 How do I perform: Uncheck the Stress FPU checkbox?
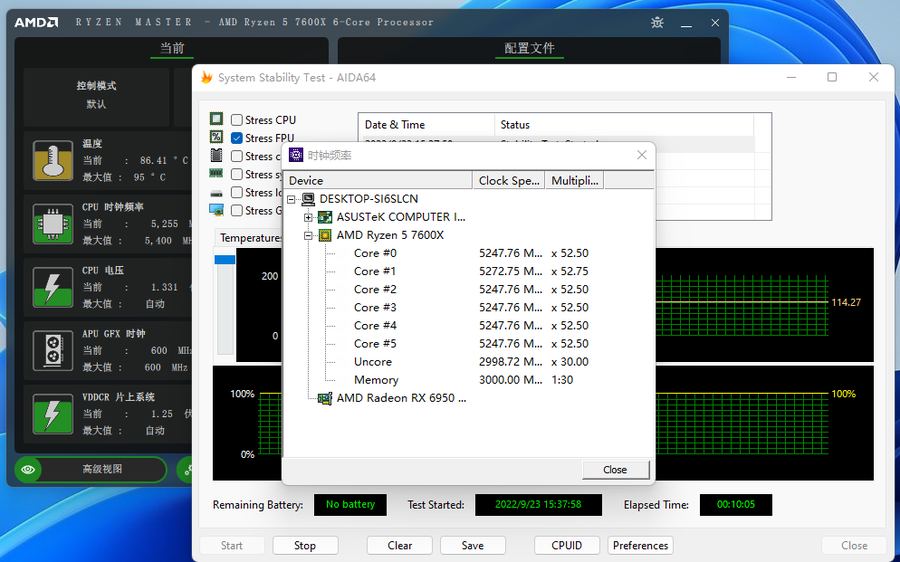tap(237, 138)
